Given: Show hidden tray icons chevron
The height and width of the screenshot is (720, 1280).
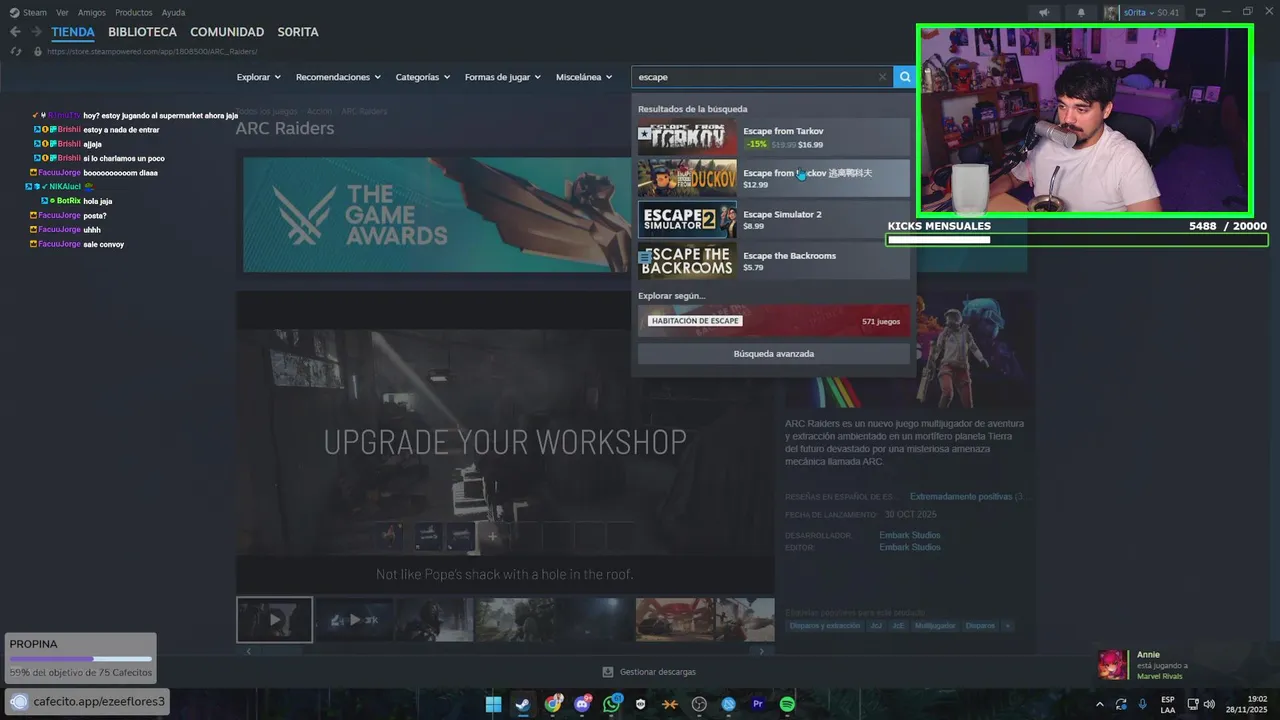Looking at the screenshot, I should (1100, 704).
